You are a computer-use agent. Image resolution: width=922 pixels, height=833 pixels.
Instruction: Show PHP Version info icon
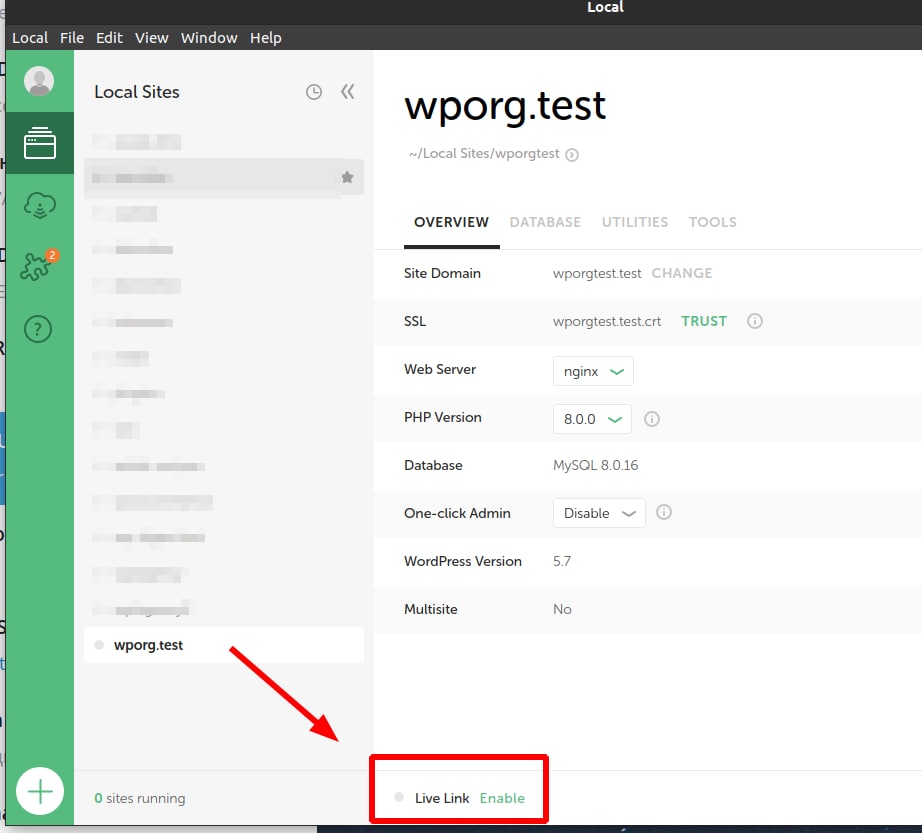click(652, 419)
